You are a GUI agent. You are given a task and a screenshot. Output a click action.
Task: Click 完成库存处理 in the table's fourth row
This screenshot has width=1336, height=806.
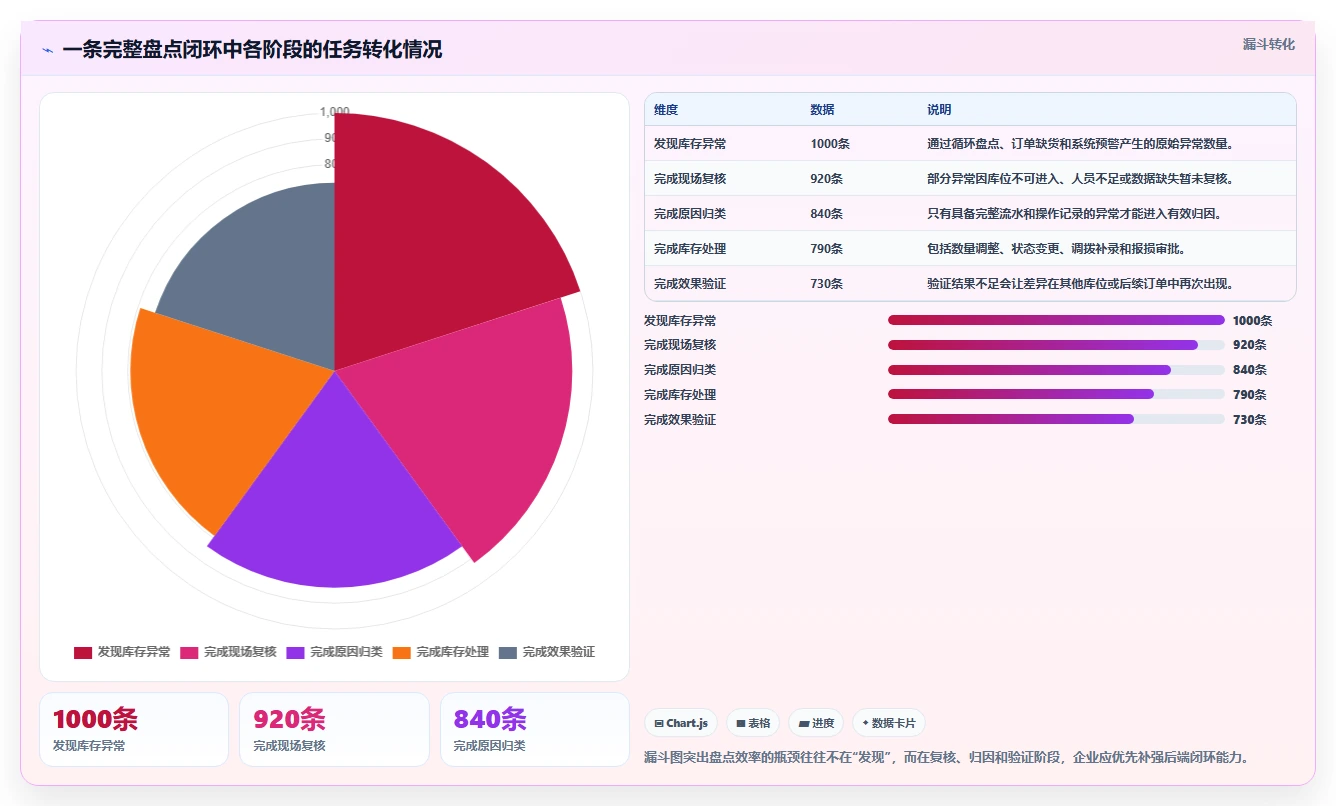tap(690, 249)
